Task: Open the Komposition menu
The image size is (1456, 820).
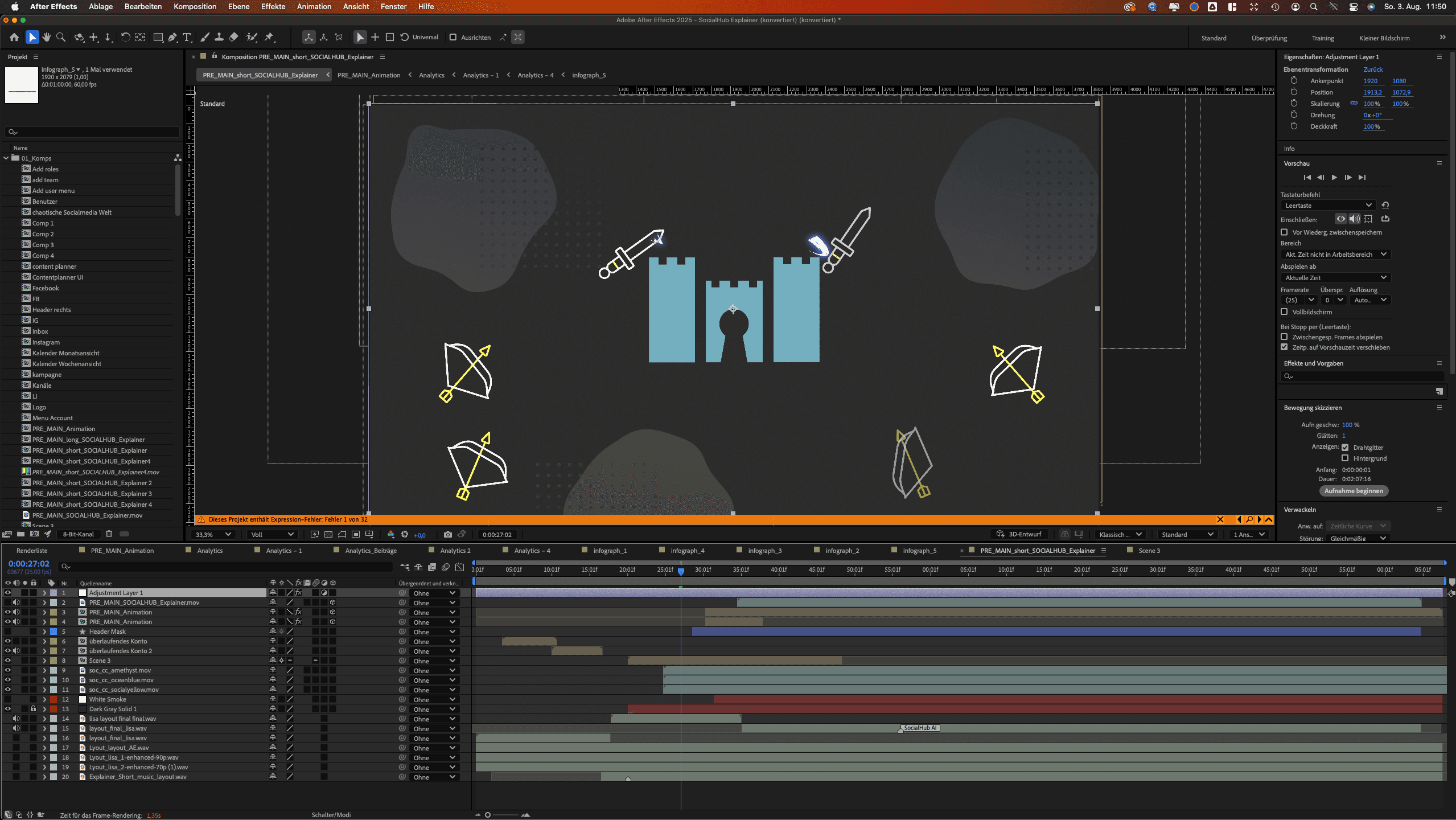Action: (195, 7)
